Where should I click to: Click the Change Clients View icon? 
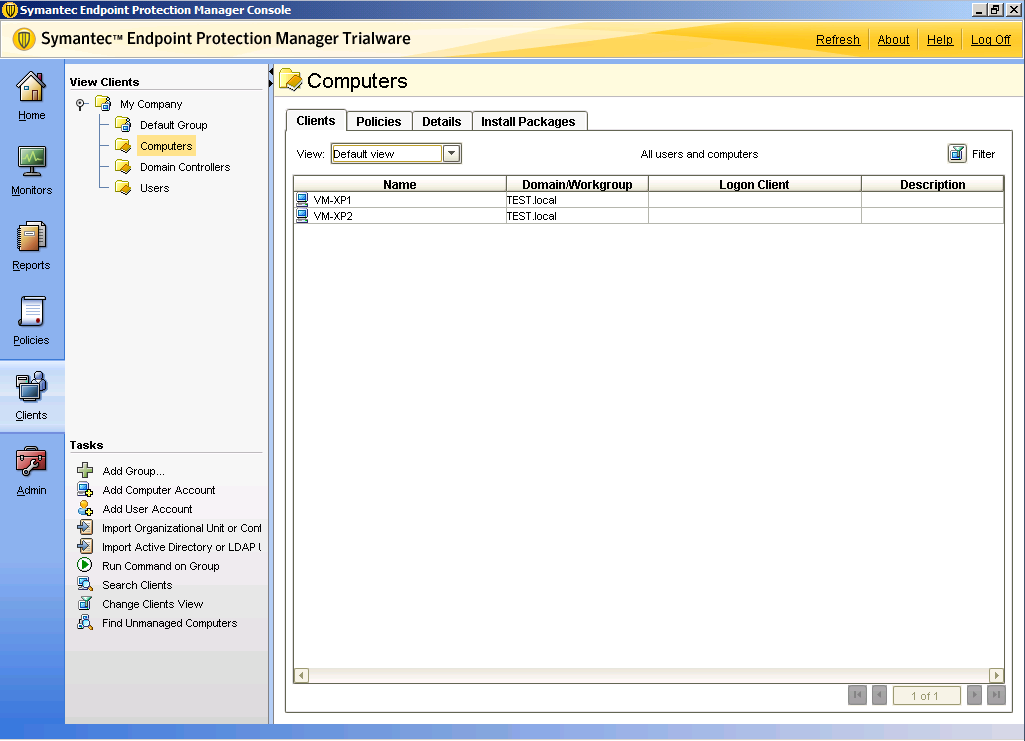85,603
